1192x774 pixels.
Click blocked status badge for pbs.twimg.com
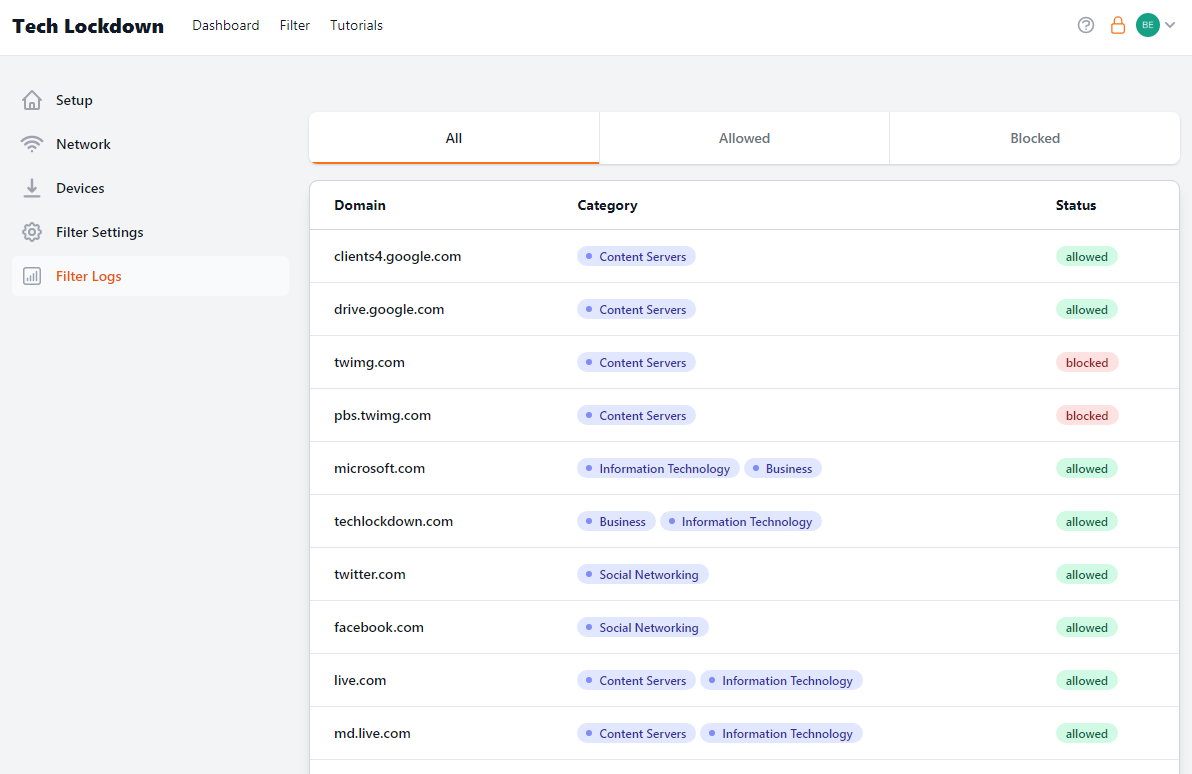pos(1086,415)
